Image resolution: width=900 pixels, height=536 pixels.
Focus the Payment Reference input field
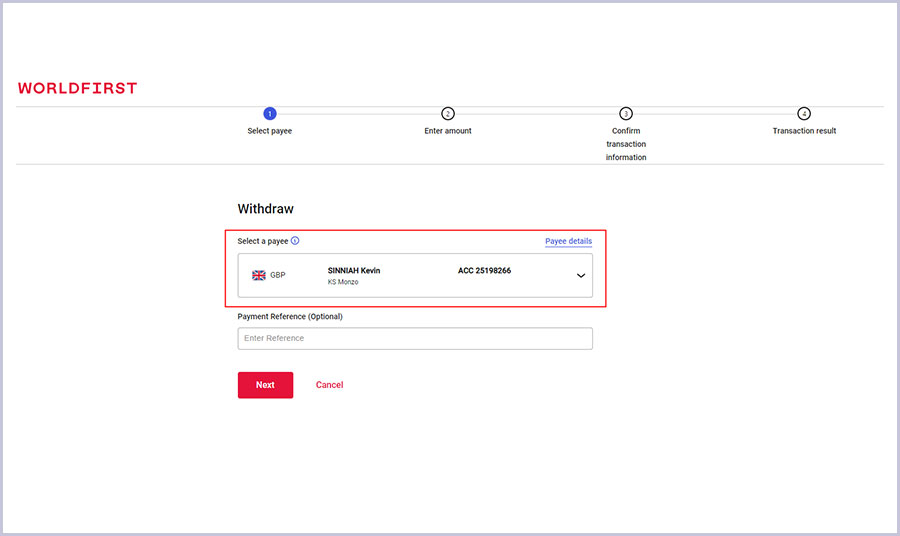(415, 339)
